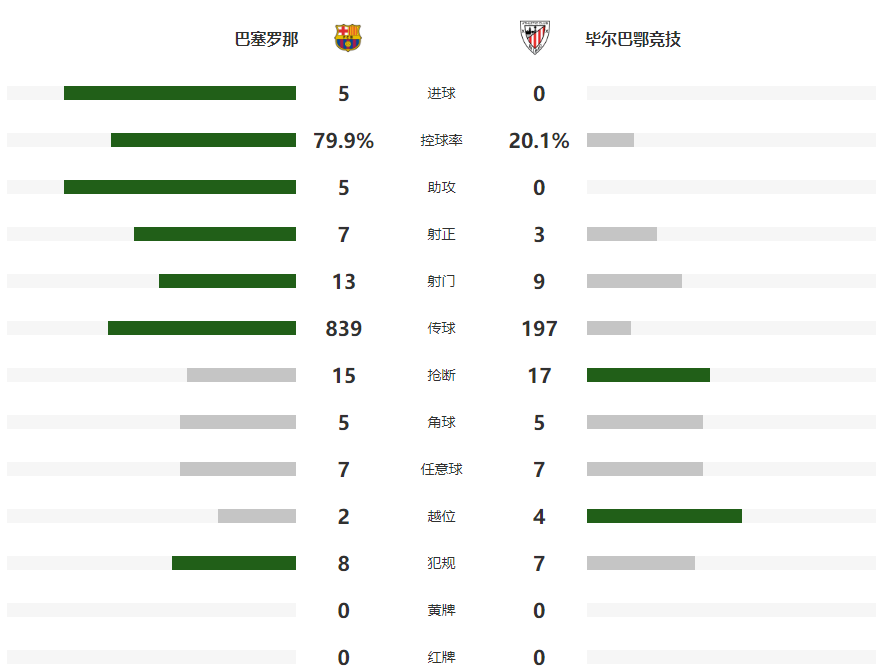Click Athletic Bilbao's gray 20.1% possession bar

coord(610,140)
